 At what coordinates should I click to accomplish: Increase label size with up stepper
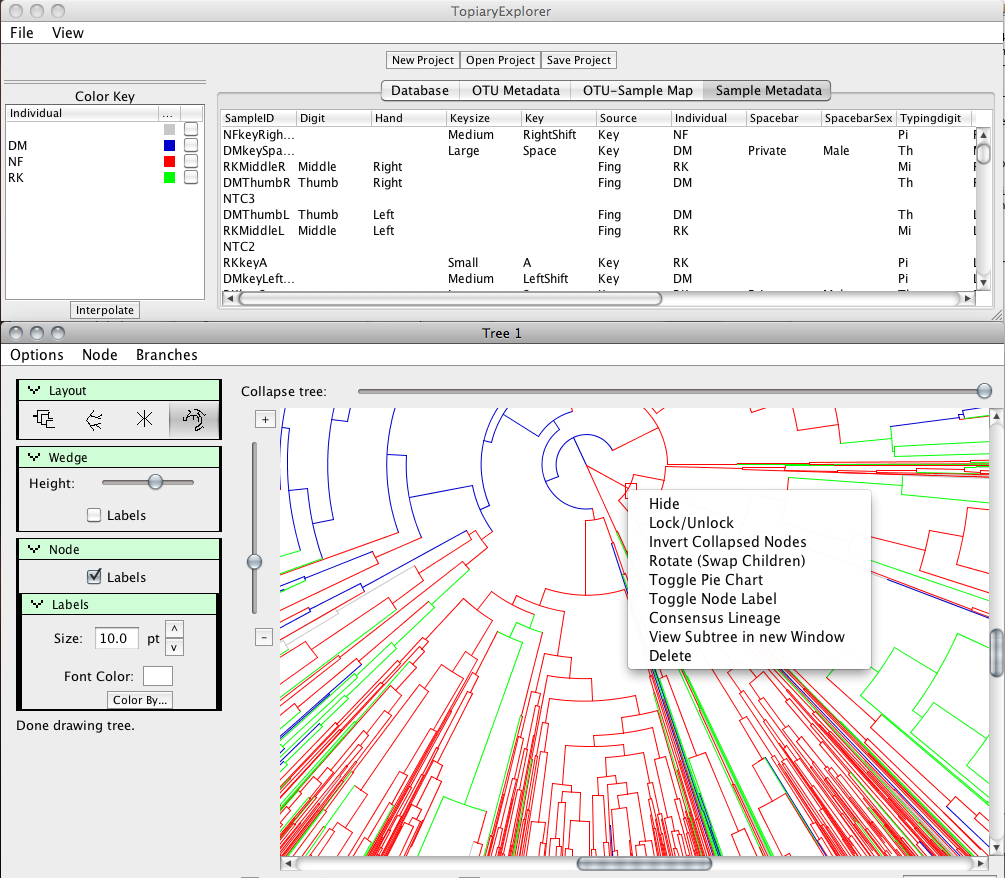tap(174, 629)
